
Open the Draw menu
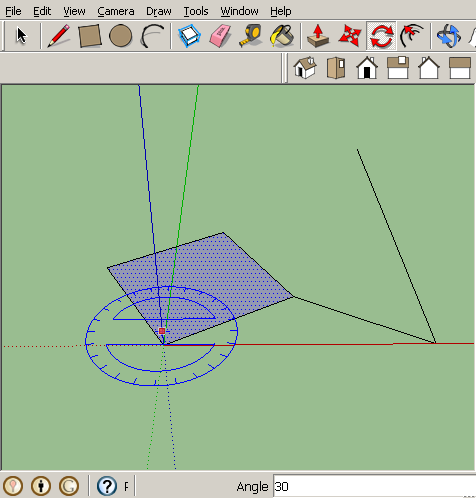pos(159,11)
